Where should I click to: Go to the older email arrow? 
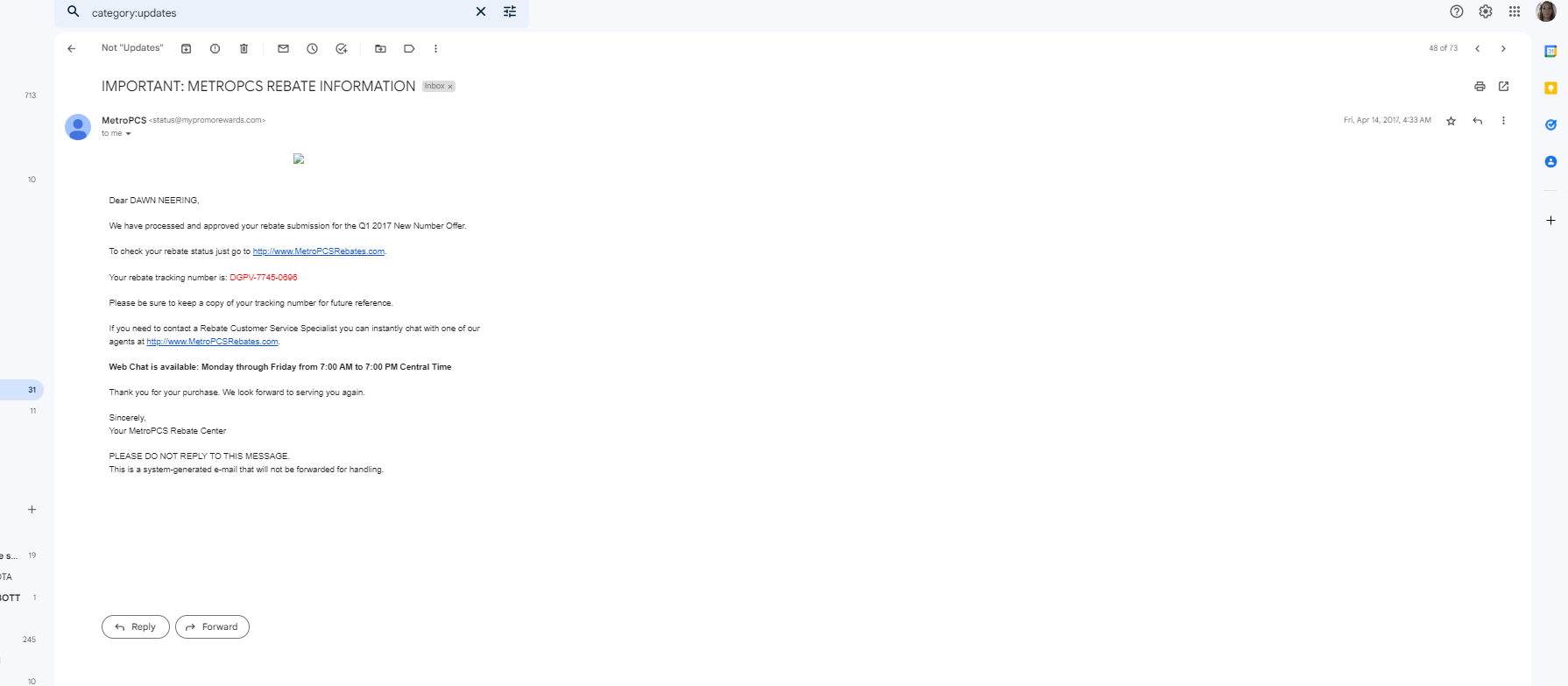point(1504,49)
